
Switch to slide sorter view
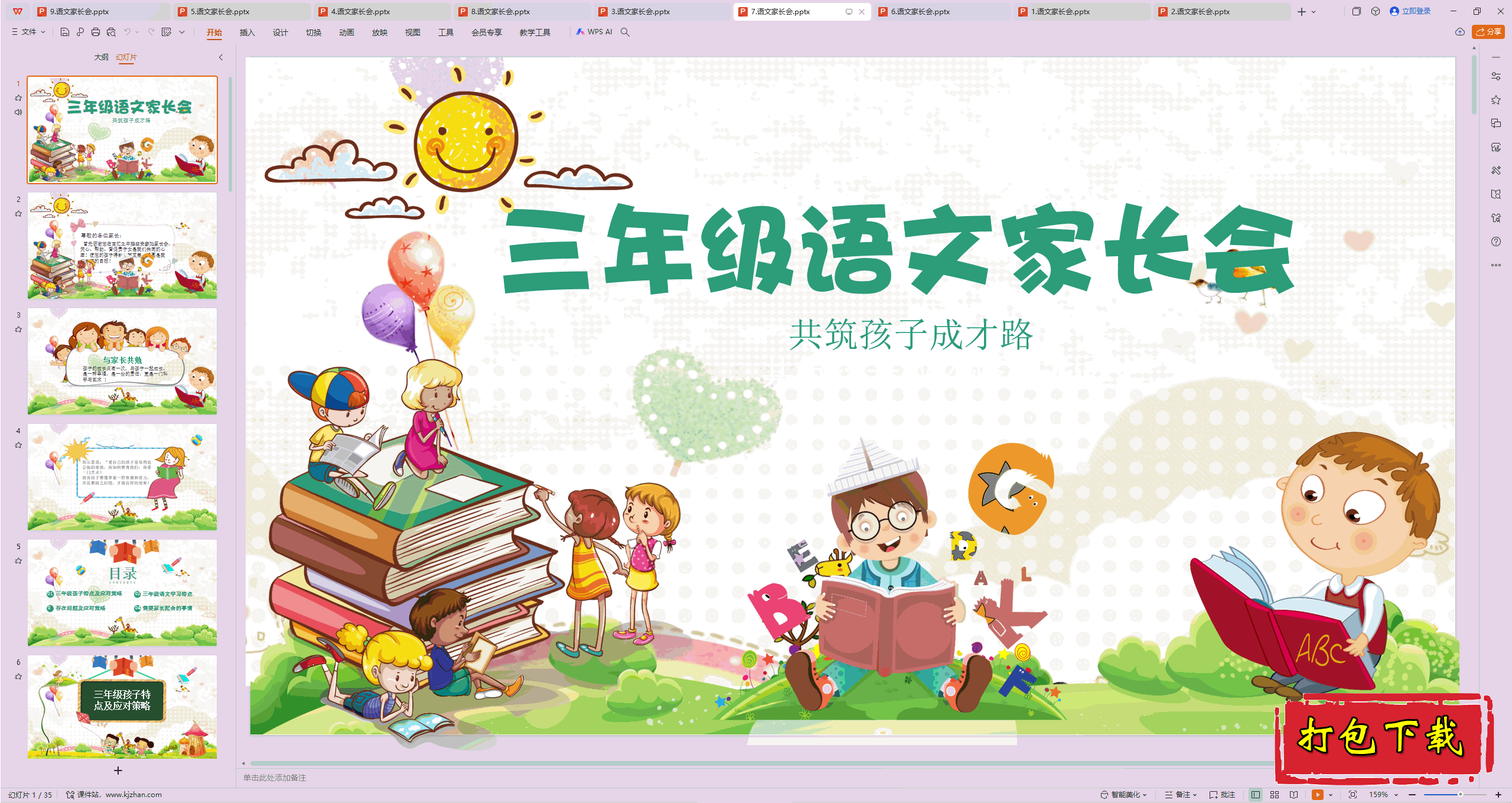[x=1275, y=795]
